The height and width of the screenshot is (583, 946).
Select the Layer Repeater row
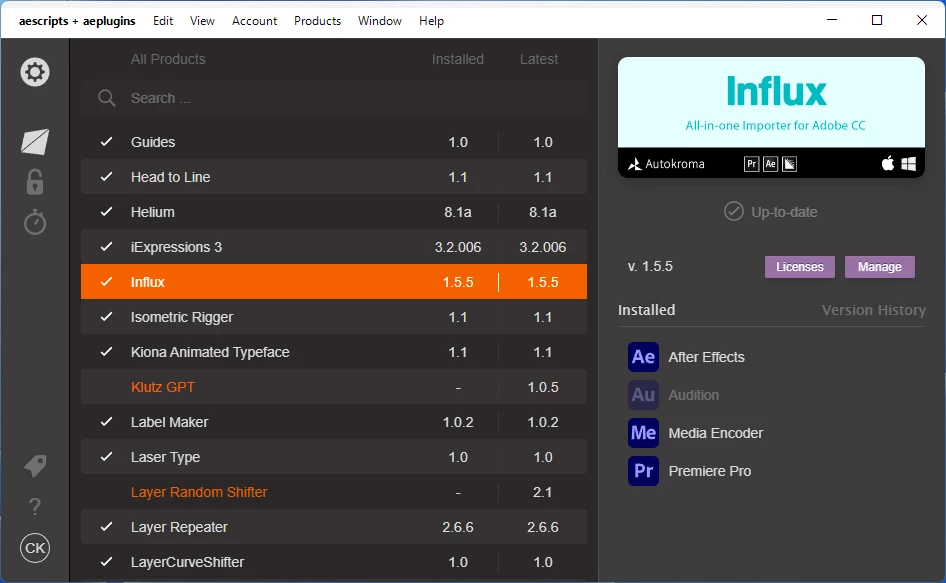coord(334,527)
